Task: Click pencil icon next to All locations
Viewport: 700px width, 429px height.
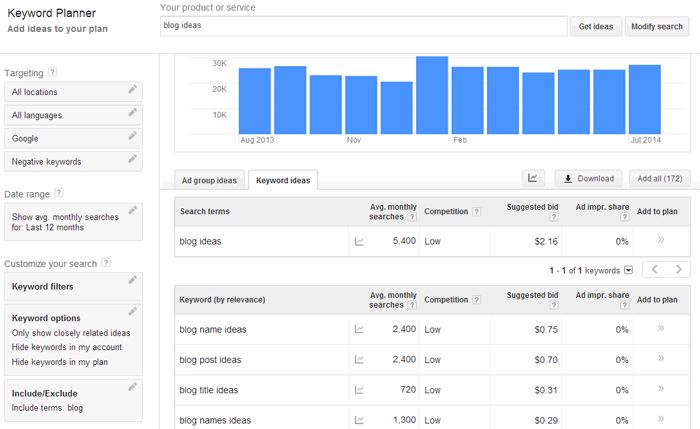Action: click(132, 90)
